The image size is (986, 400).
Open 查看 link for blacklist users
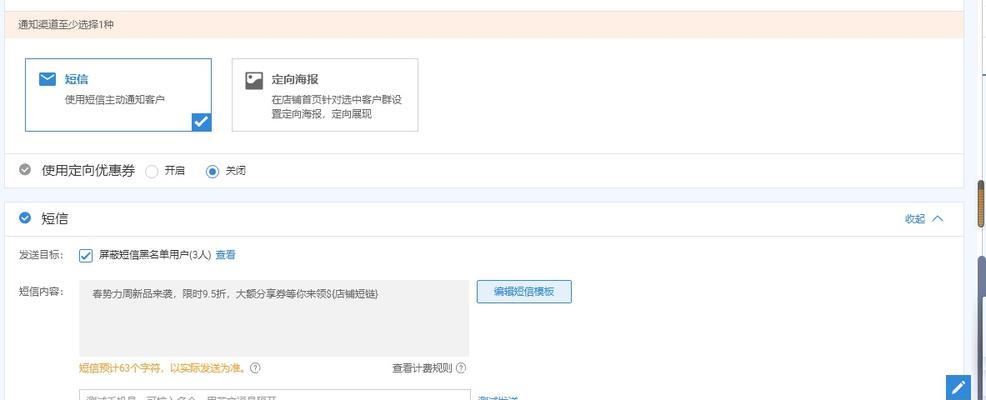tap(226, 255)
